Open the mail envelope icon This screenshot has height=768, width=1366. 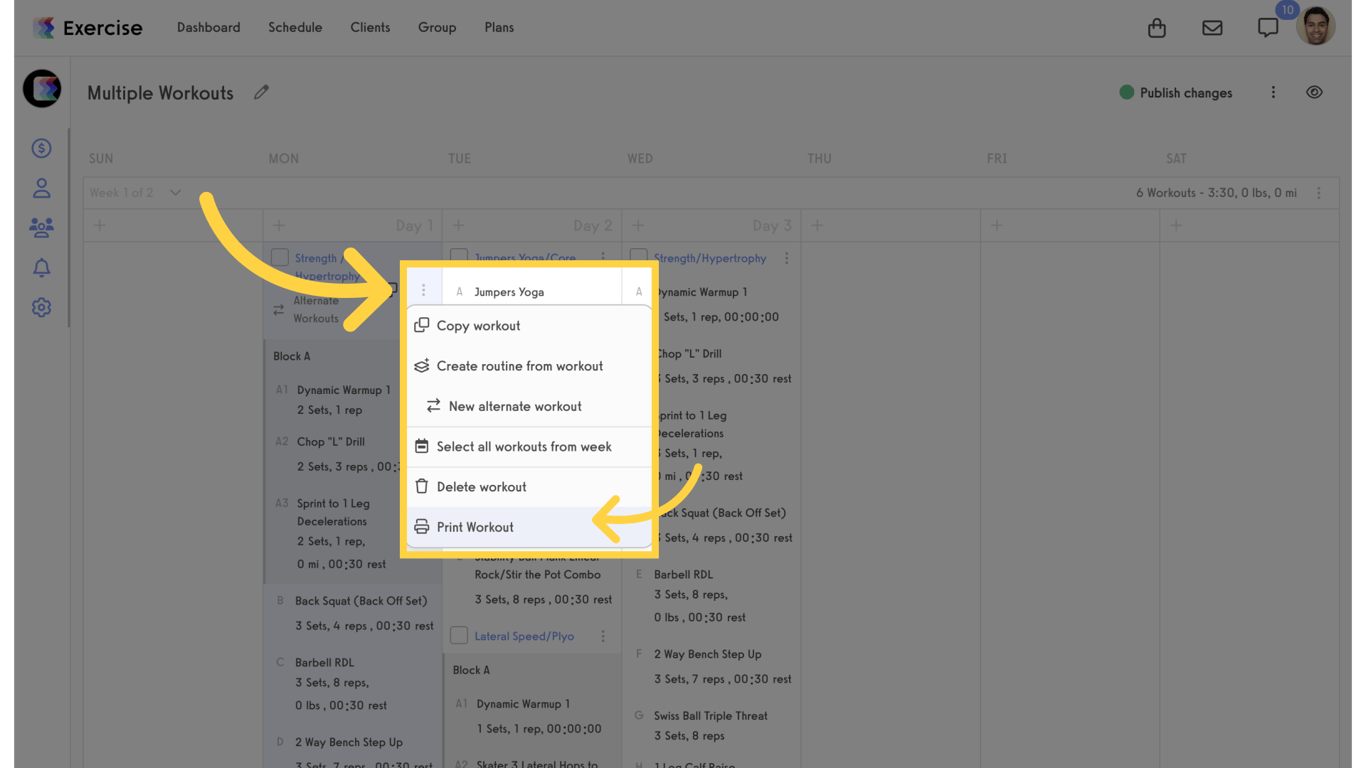pyautogui.click(x=1212, y=28)
